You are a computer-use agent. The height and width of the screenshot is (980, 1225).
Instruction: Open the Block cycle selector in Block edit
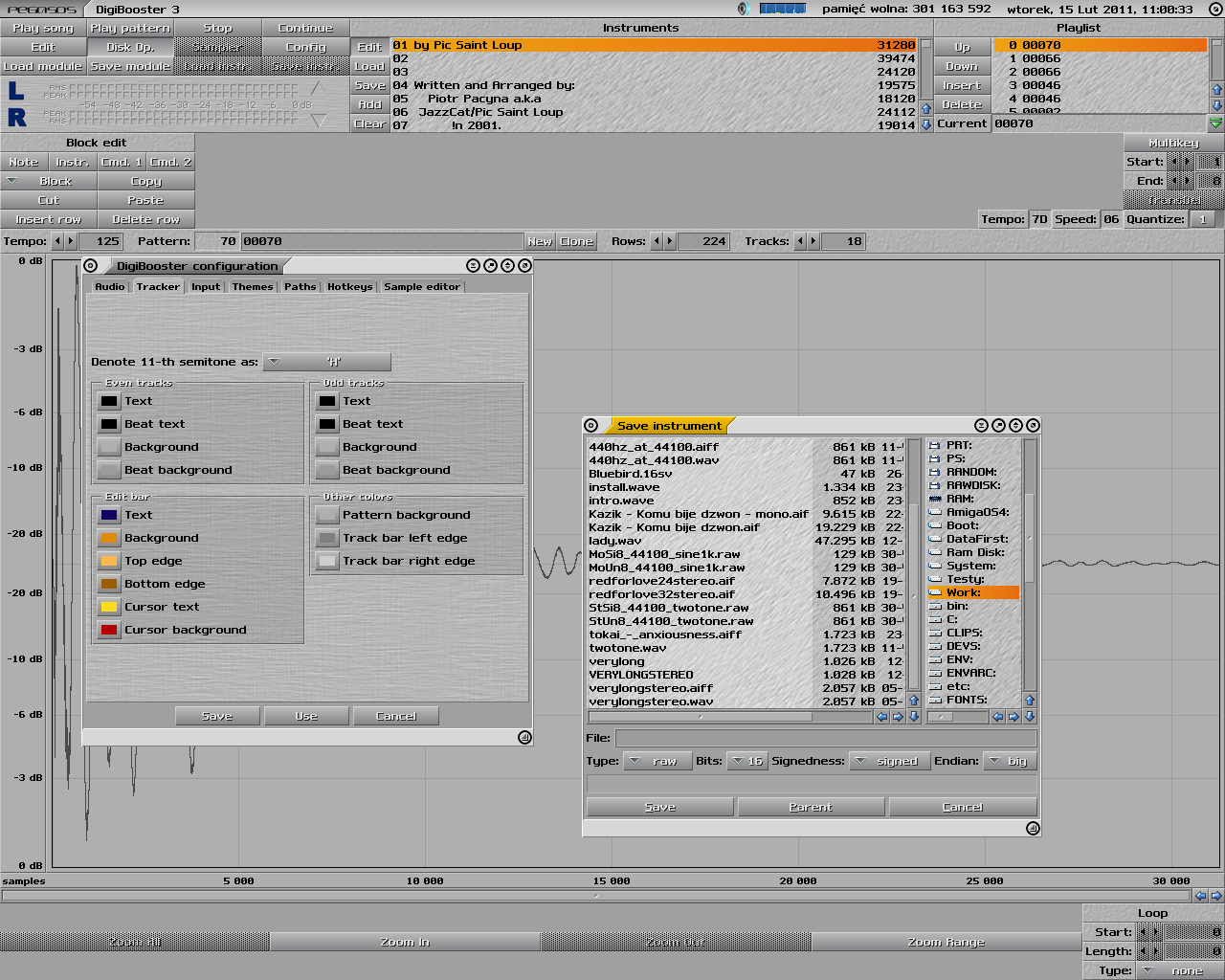[49, 181]
